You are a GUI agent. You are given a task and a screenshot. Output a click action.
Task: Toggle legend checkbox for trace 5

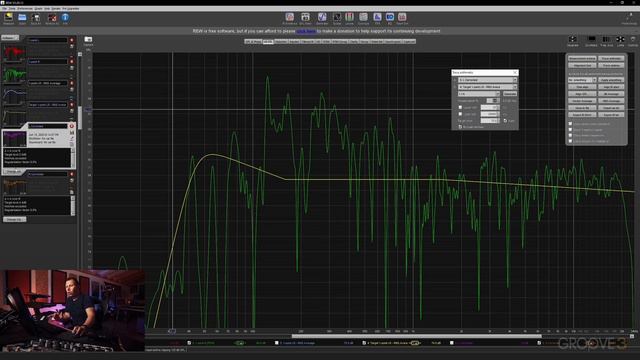[451, 343]
